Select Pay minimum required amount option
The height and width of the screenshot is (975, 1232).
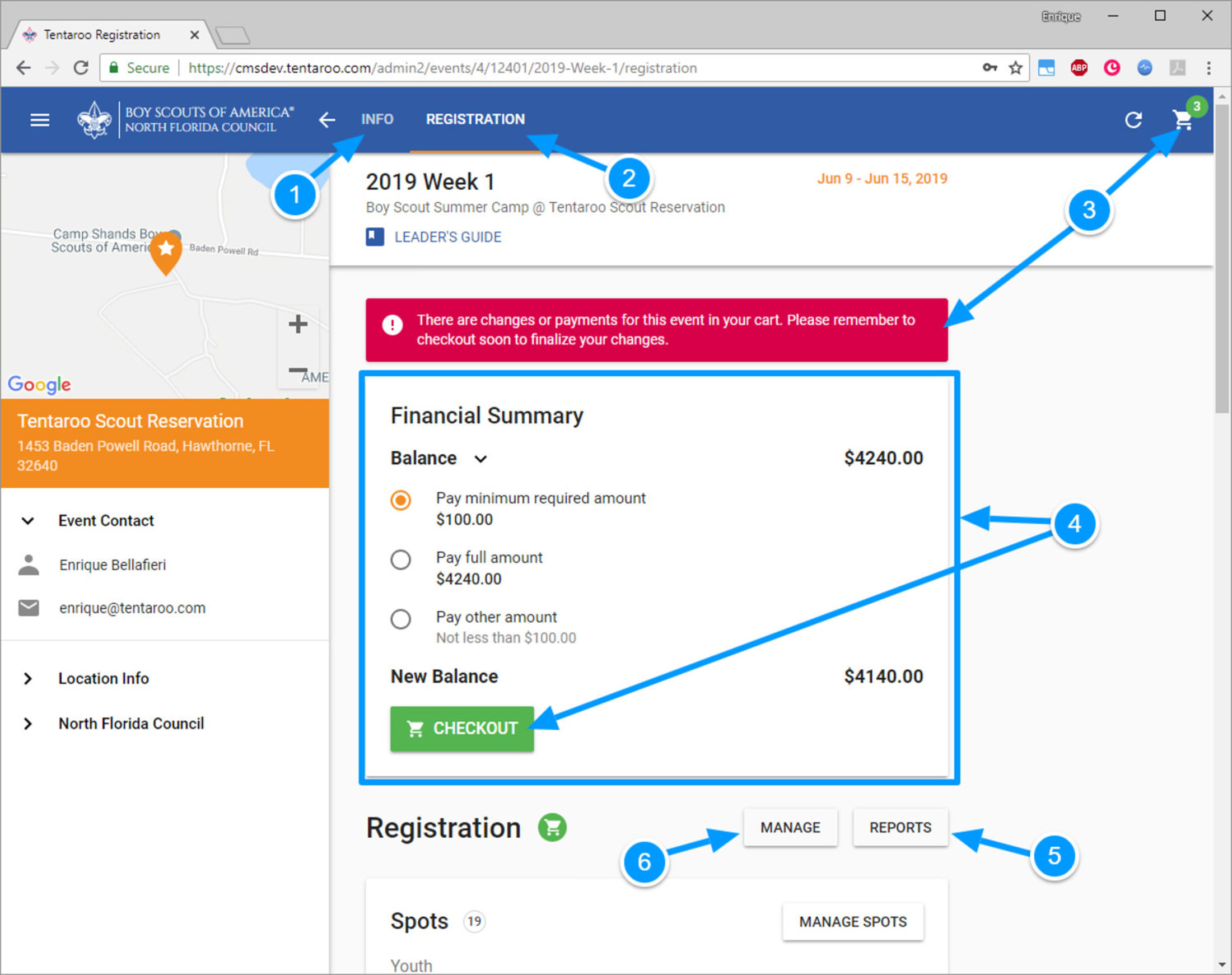click(401, 500)
